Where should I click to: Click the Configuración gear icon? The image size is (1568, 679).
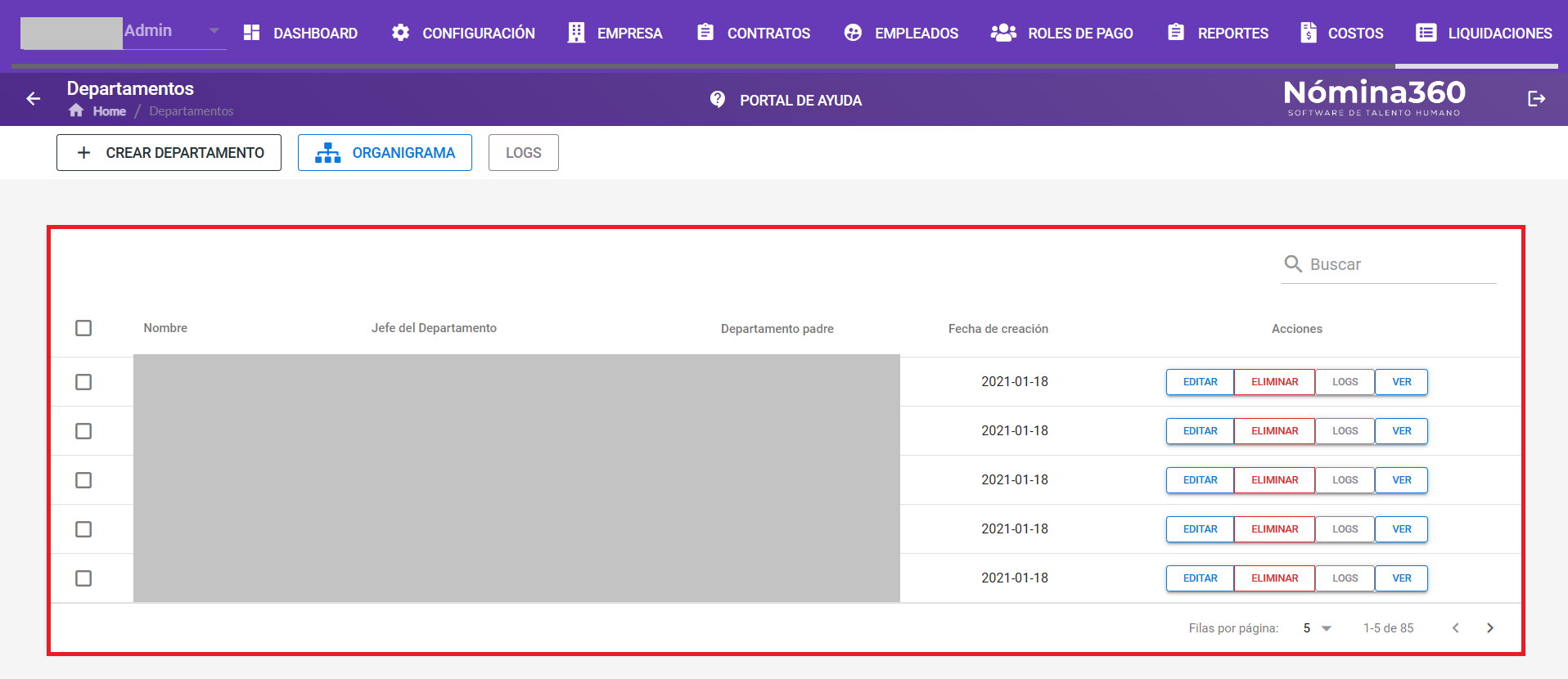pos(400,33)
